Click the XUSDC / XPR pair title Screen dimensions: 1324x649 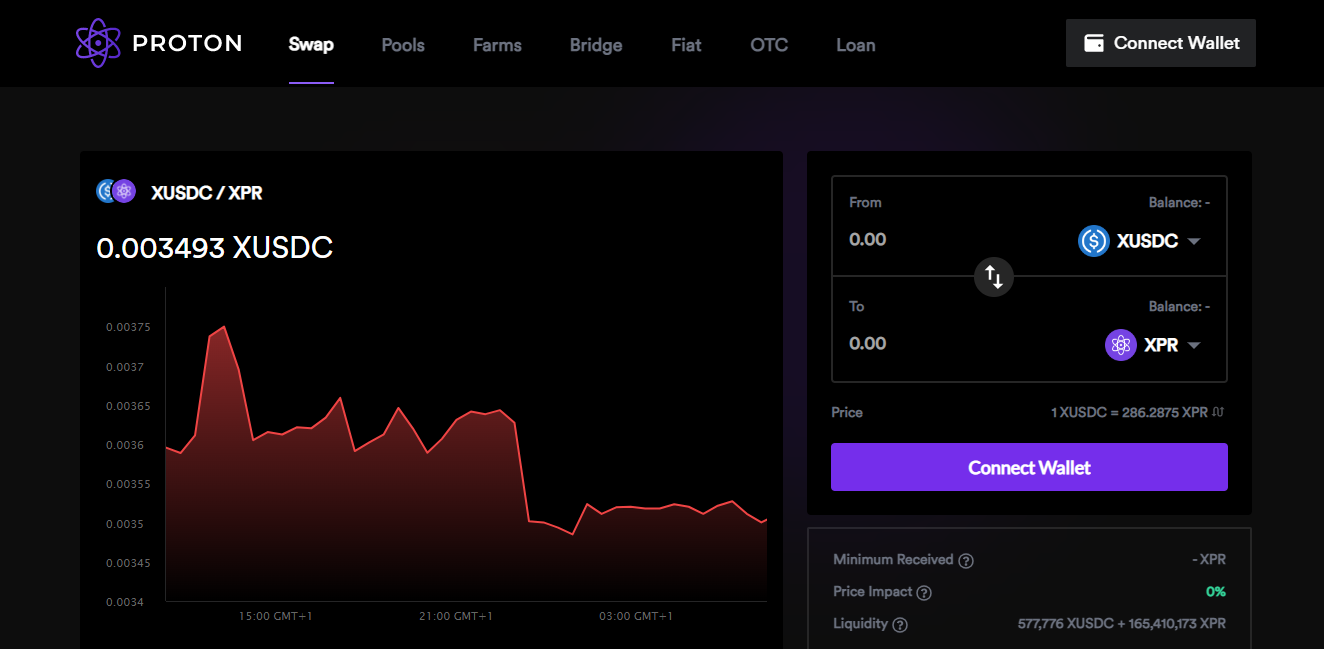pos(207,193)
